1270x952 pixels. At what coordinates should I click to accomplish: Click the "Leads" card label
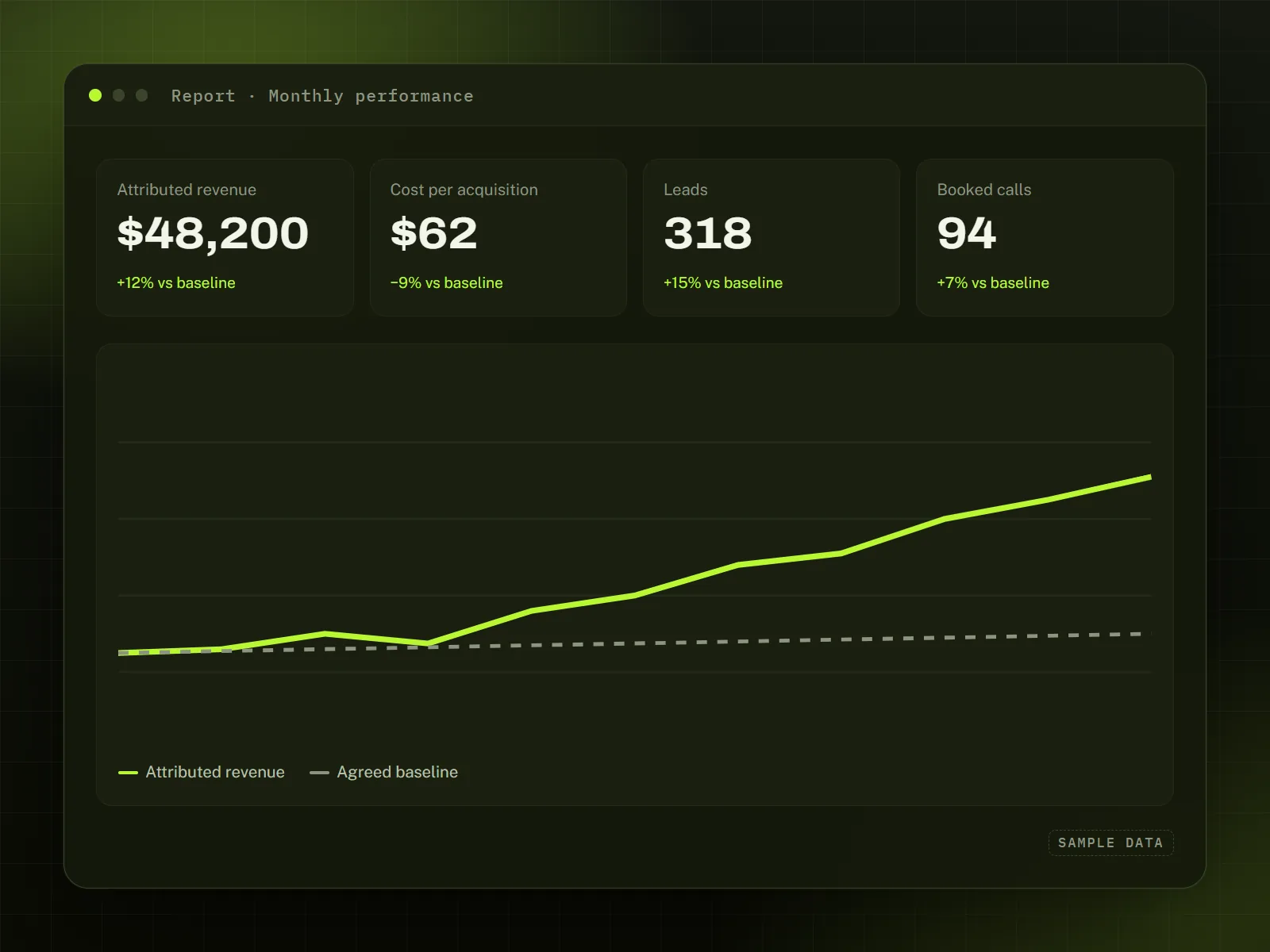[686, 190]
